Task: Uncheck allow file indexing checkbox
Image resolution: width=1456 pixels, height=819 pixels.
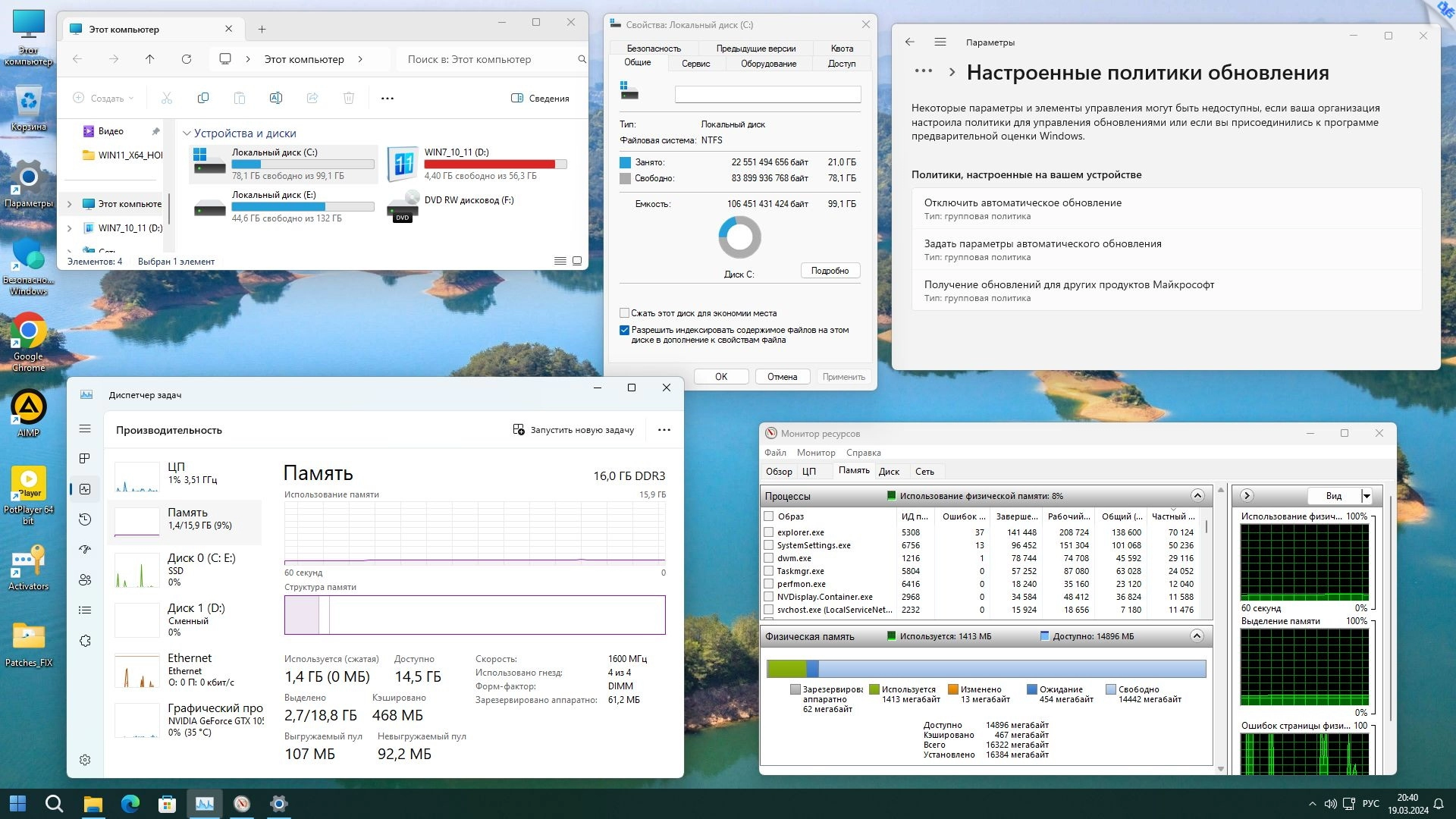Action: 624,331
